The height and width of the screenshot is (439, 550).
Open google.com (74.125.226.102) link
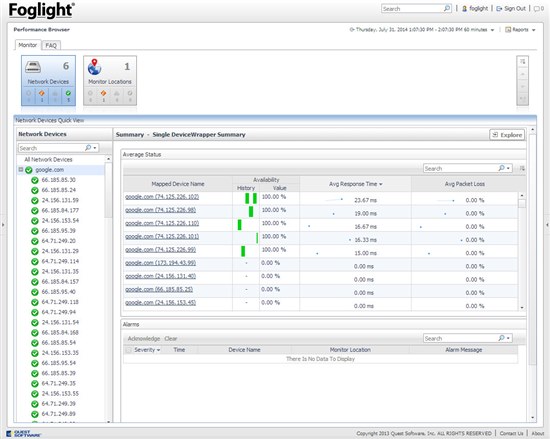point(162,197)
